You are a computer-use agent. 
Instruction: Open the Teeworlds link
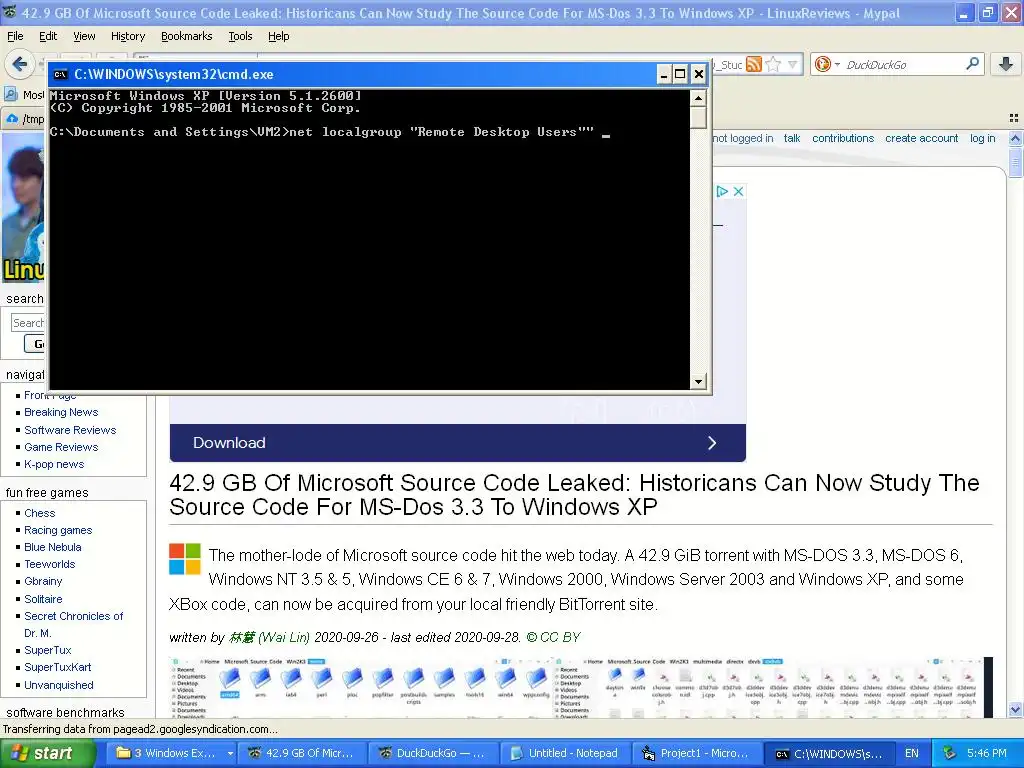pyautogui.click(x=50, y=564)
